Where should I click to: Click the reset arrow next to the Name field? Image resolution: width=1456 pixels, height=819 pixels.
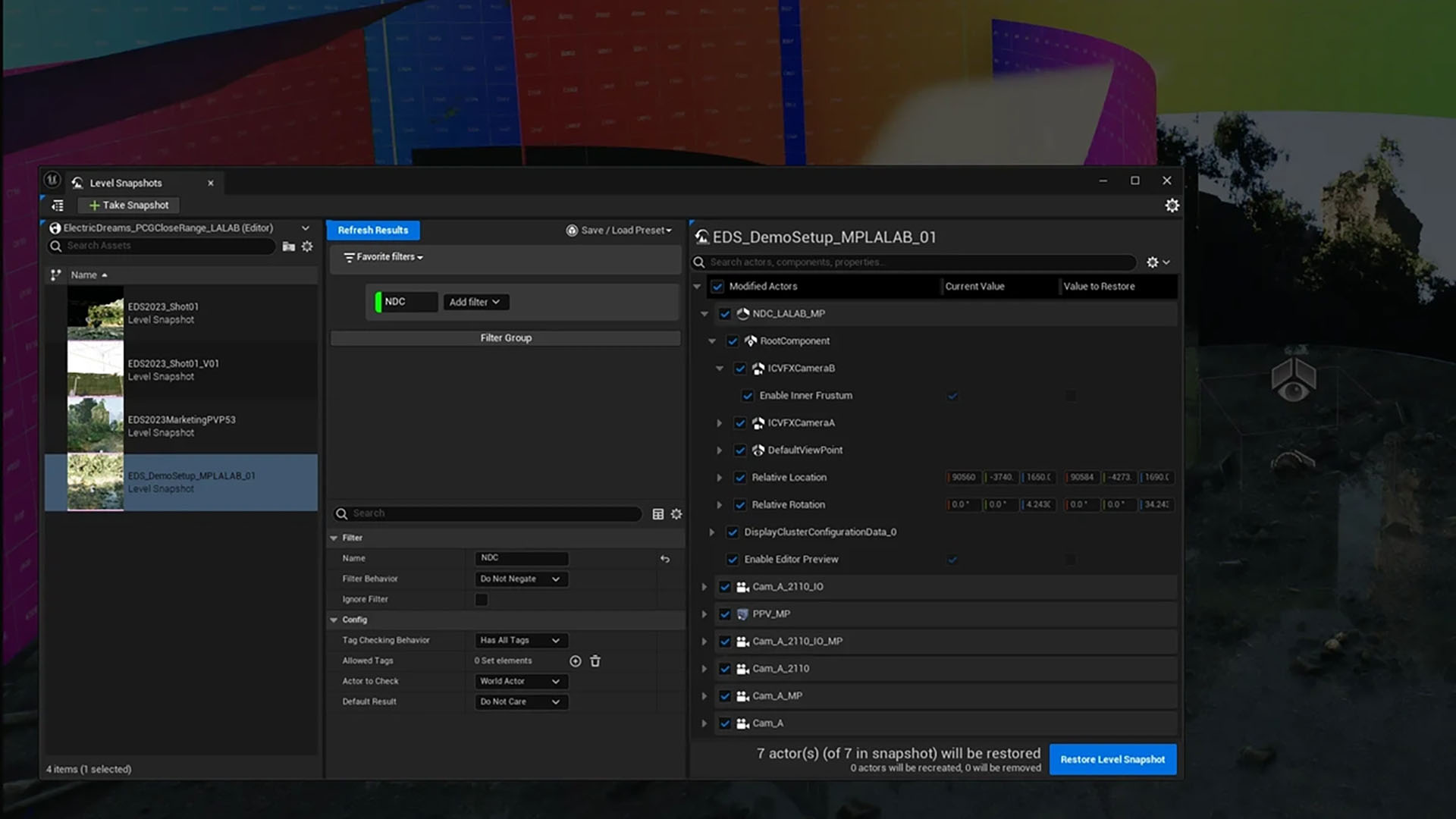click(665, 559)
